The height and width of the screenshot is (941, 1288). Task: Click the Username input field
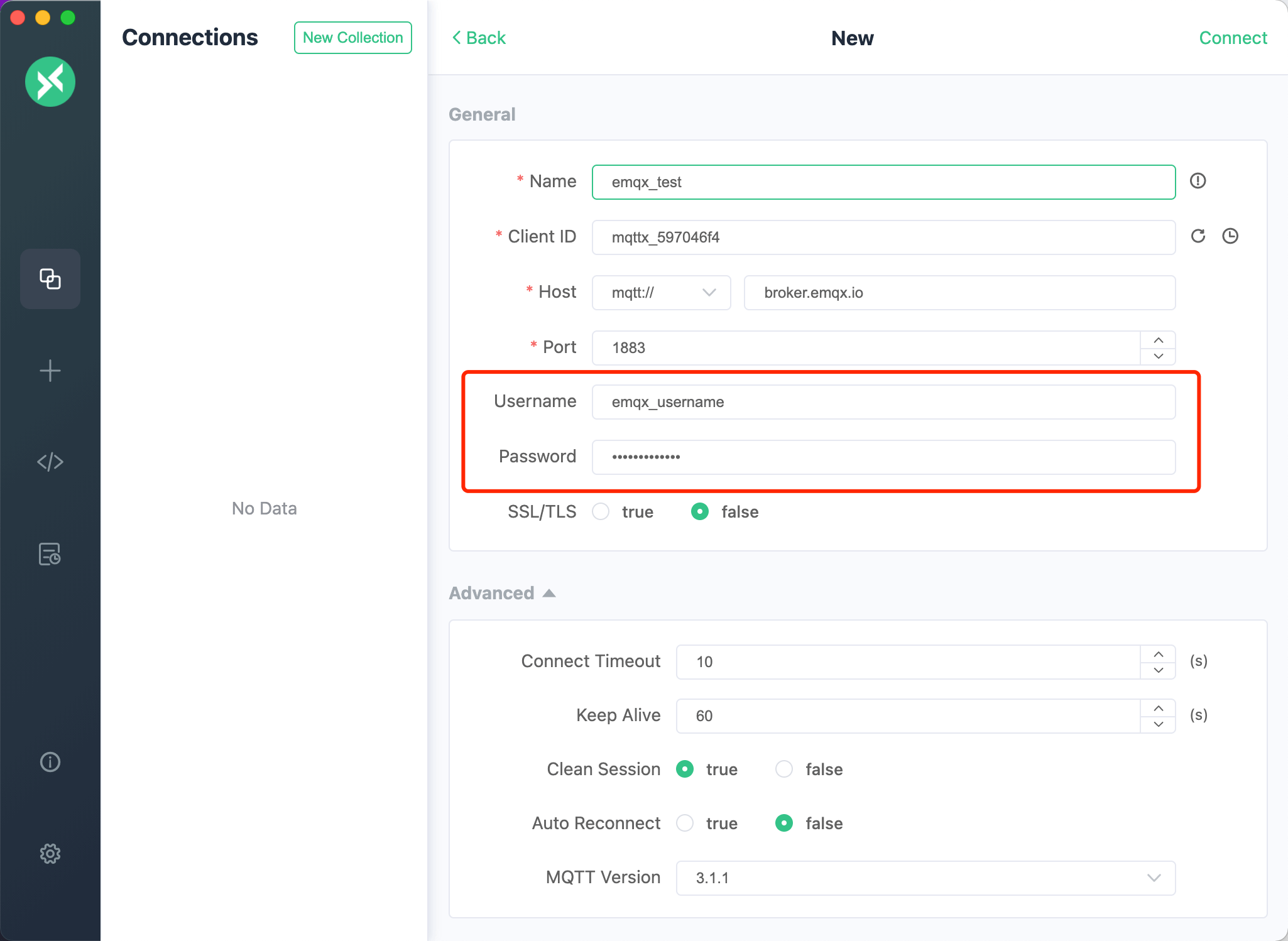(x=885, y=401)
